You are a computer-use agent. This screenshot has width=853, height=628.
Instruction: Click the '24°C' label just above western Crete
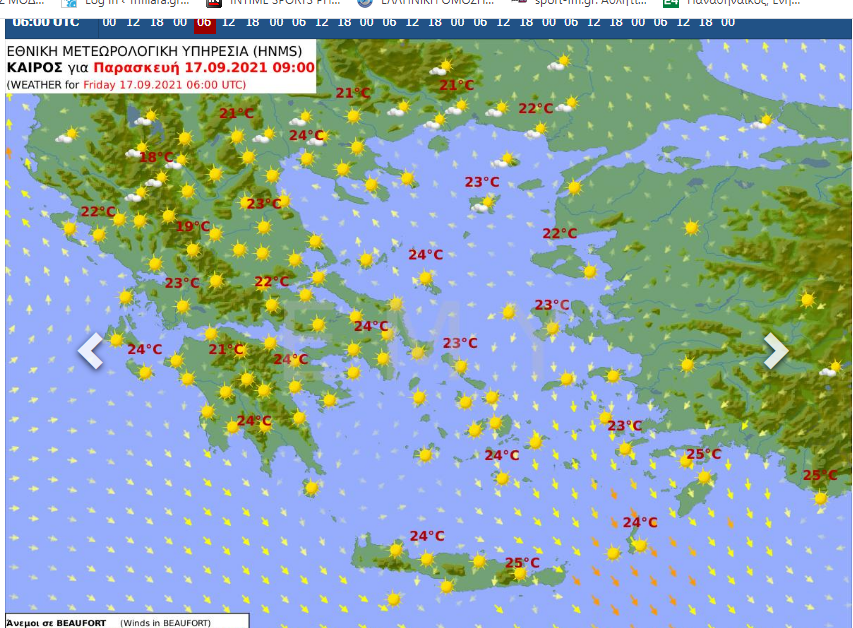tap(427, 536)
